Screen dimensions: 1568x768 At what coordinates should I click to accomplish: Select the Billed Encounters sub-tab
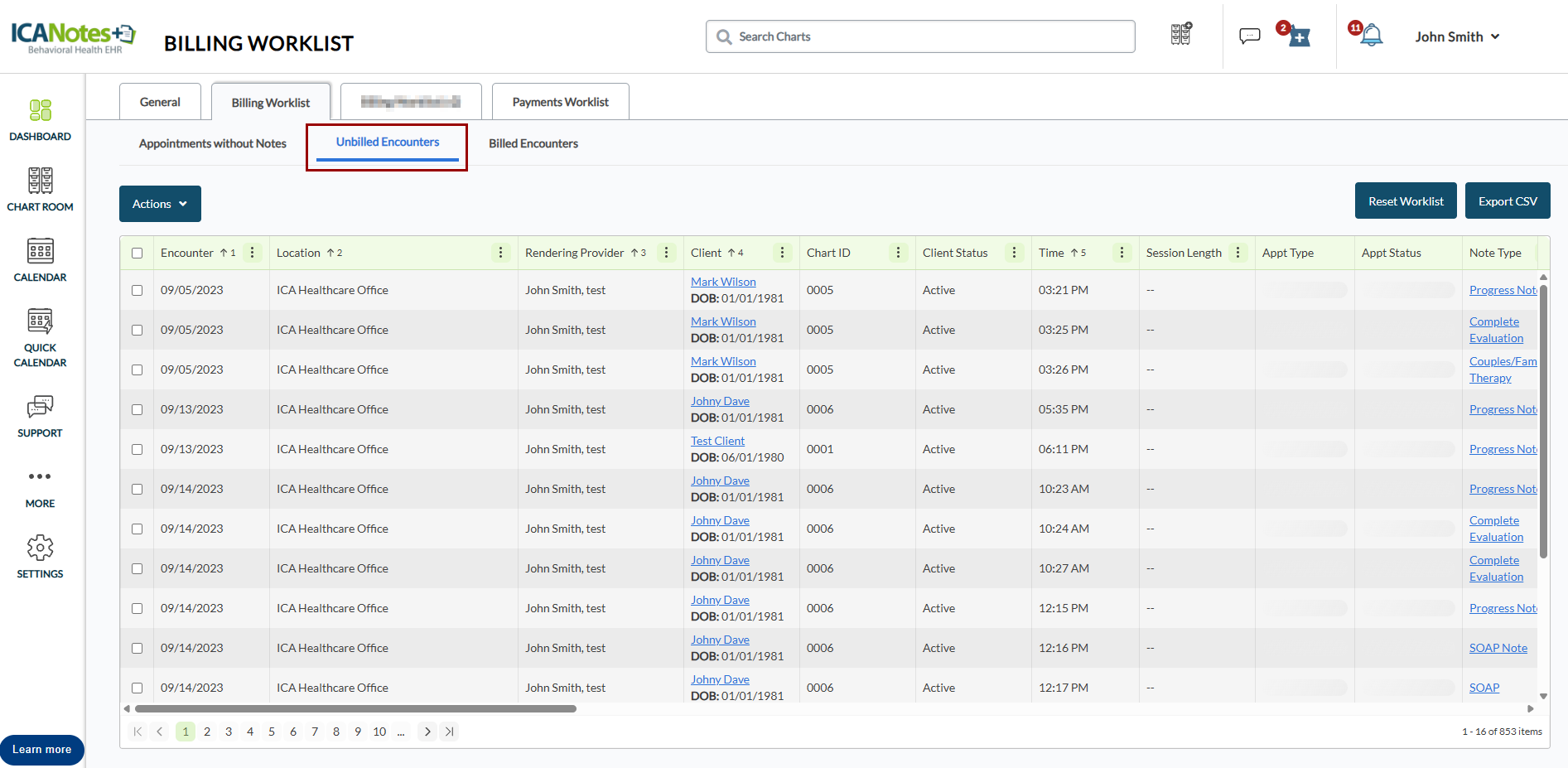pos(533,143)
